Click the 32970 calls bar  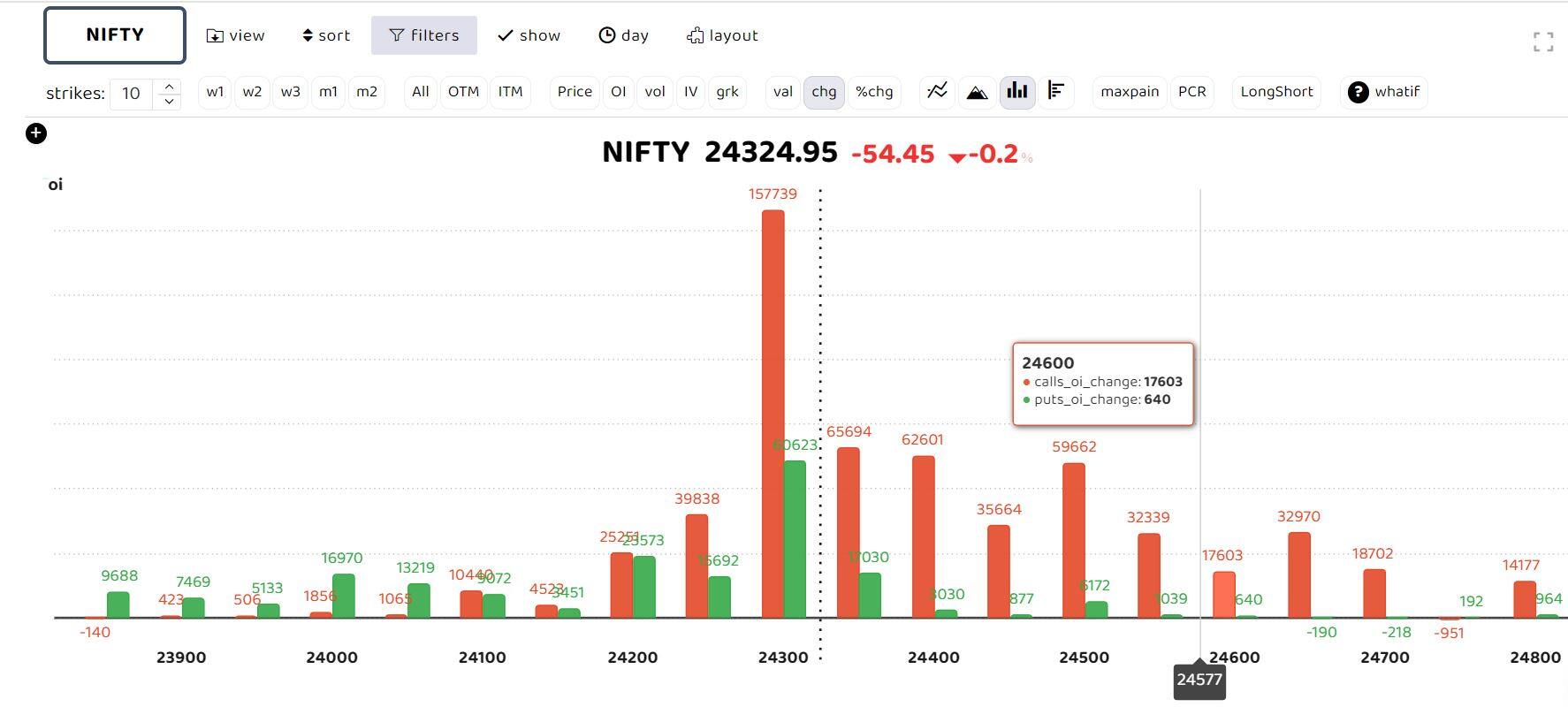point(1299,574)
